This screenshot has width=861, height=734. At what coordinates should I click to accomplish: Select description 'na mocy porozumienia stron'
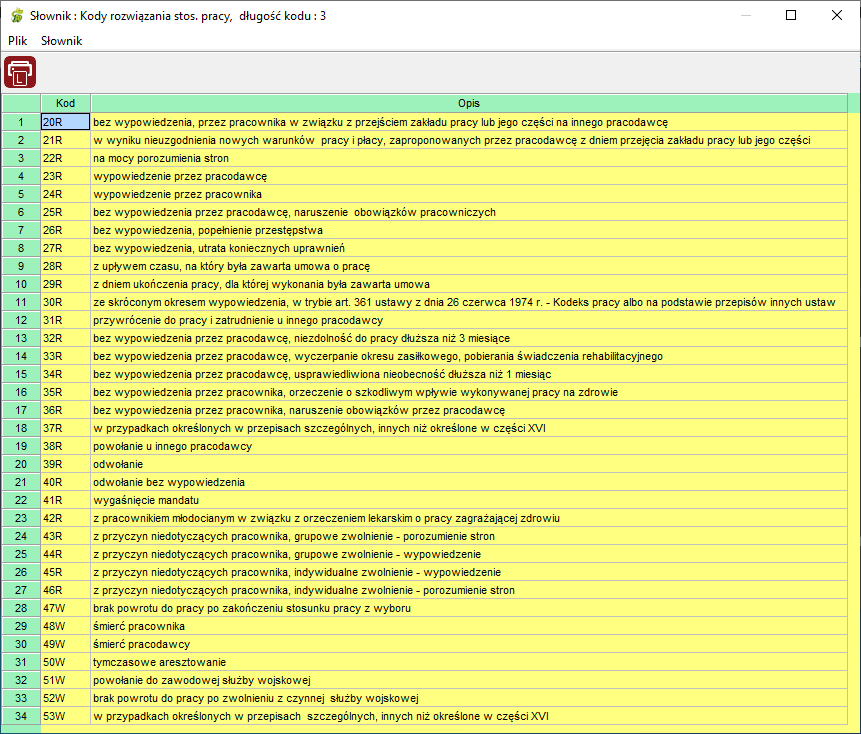pos(469,158)
